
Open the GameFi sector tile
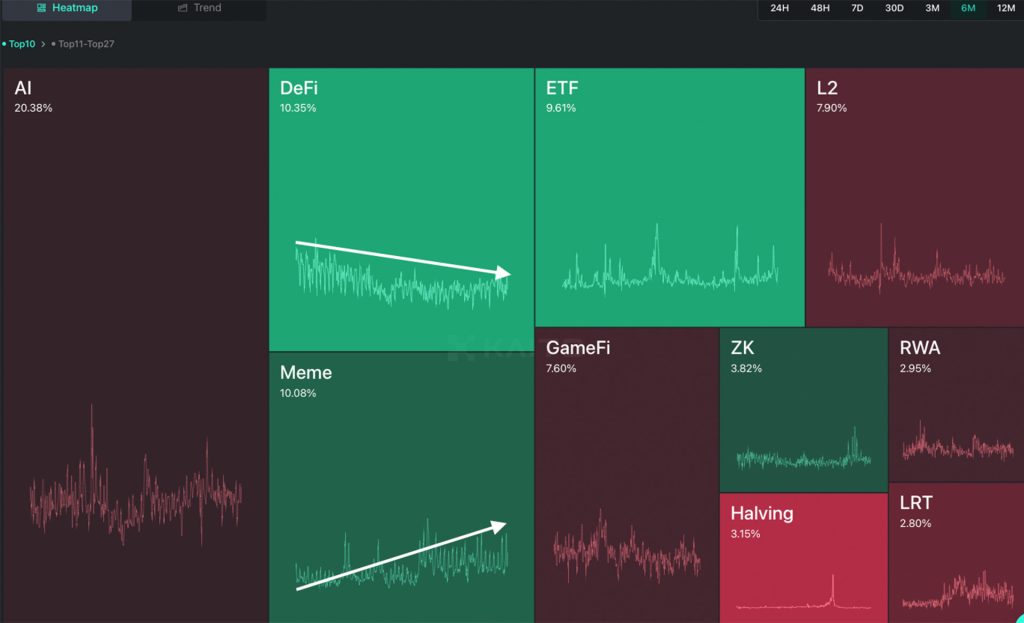626,450
